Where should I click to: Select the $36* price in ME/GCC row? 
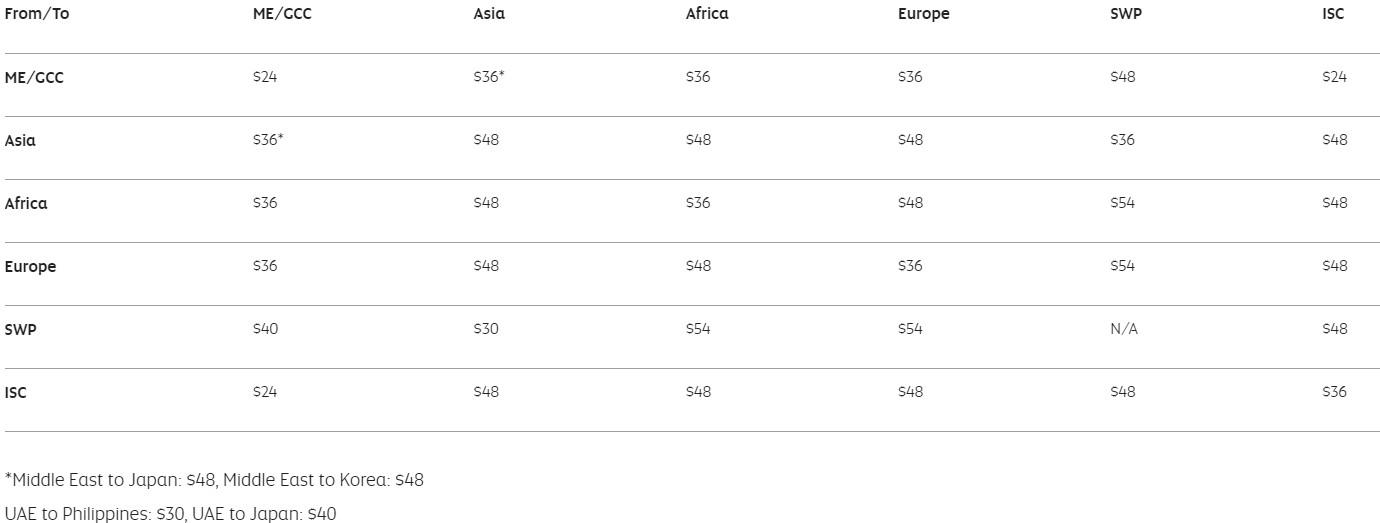tap(488, 77)
